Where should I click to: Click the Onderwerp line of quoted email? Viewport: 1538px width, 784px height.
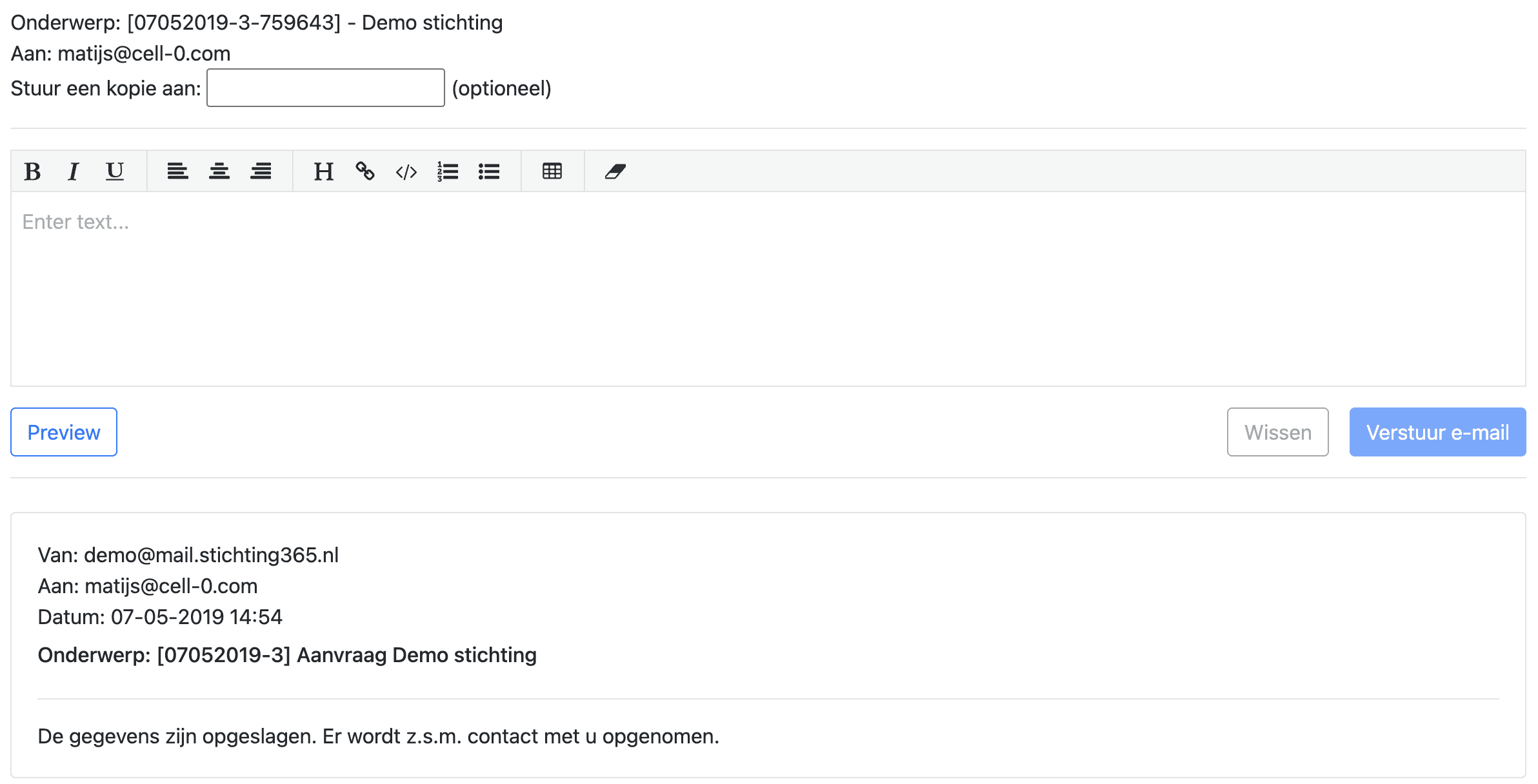(287, 655)
